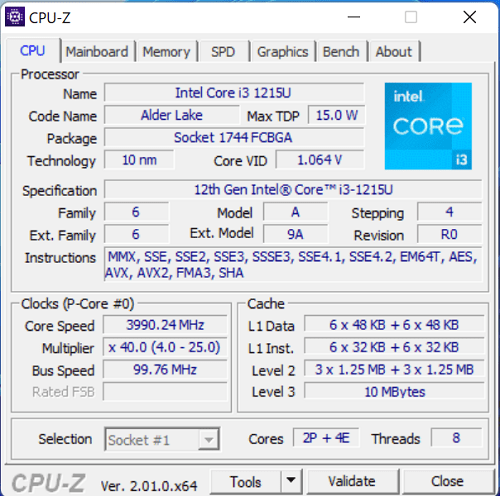Screen dimensions: 500x496
Task: Click the 10 nm technology value
Action: pyautogui.click(x=139, y=160)
